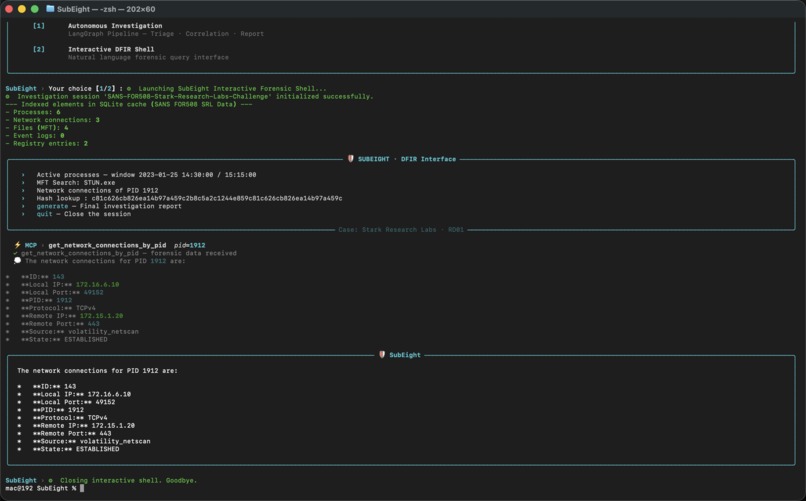Click green Remote IP value 172.15.1.20
Image resolution: width=806 pixels, height=501 pixels.
click(101, 316)
